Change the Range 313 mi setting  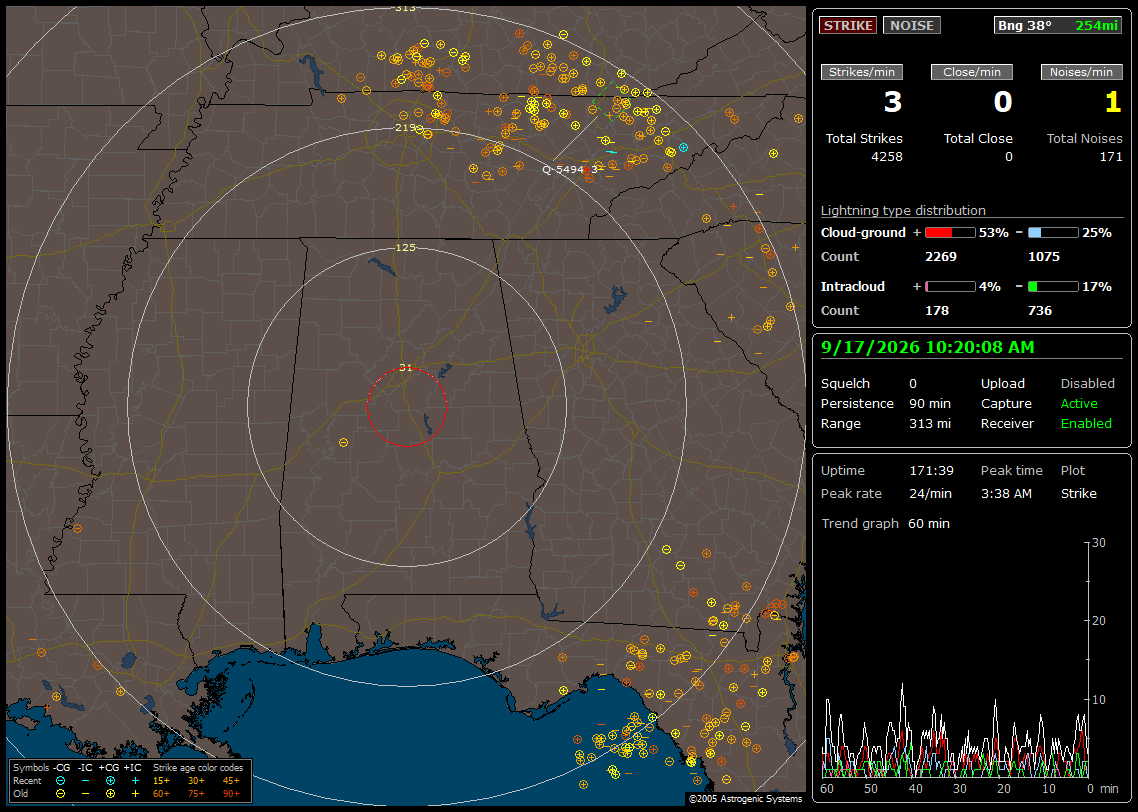pos(930,424)
